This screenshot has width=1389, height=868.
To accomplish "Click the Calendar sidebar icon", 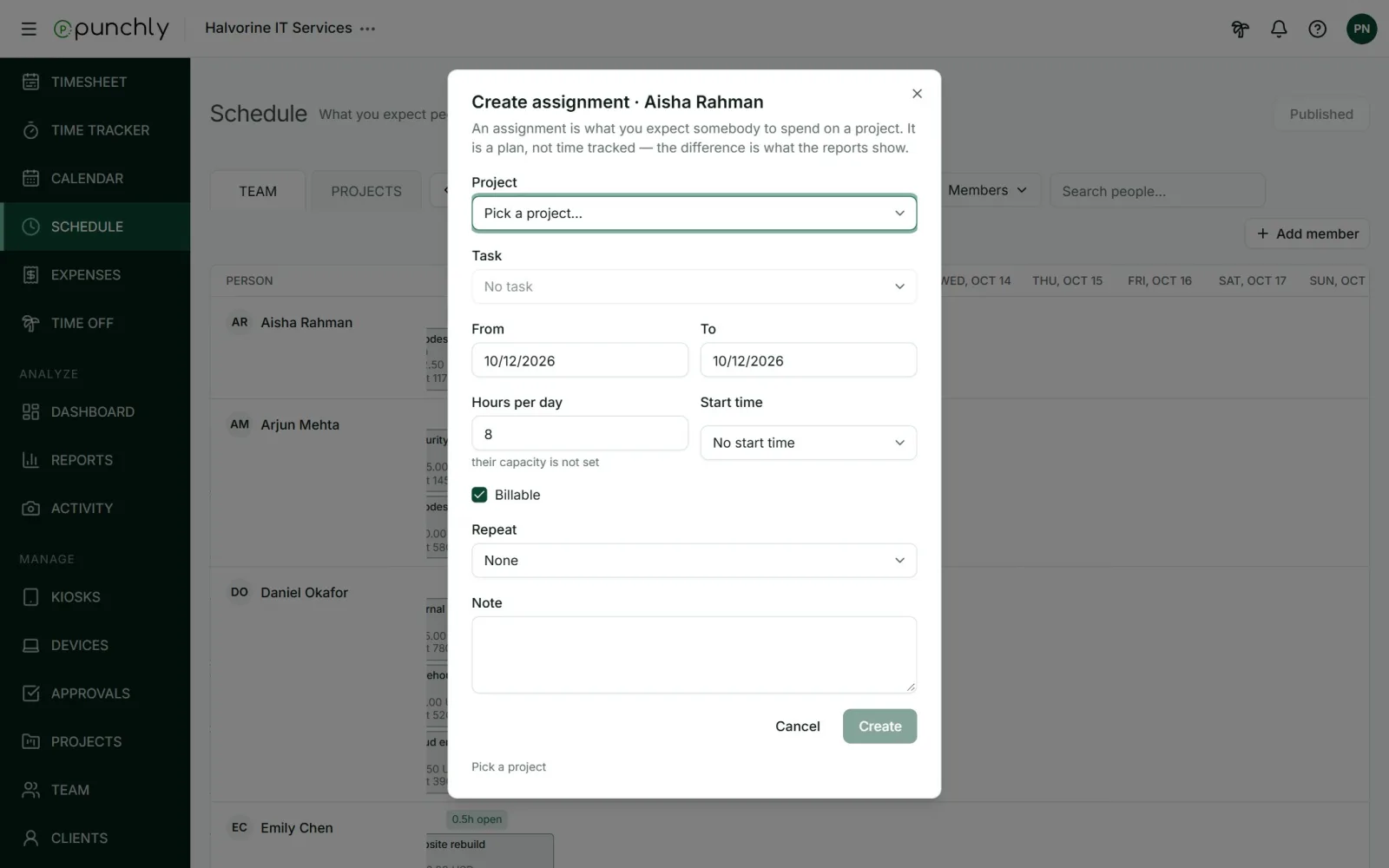I will pyautogui.click(x=30, y=178).
